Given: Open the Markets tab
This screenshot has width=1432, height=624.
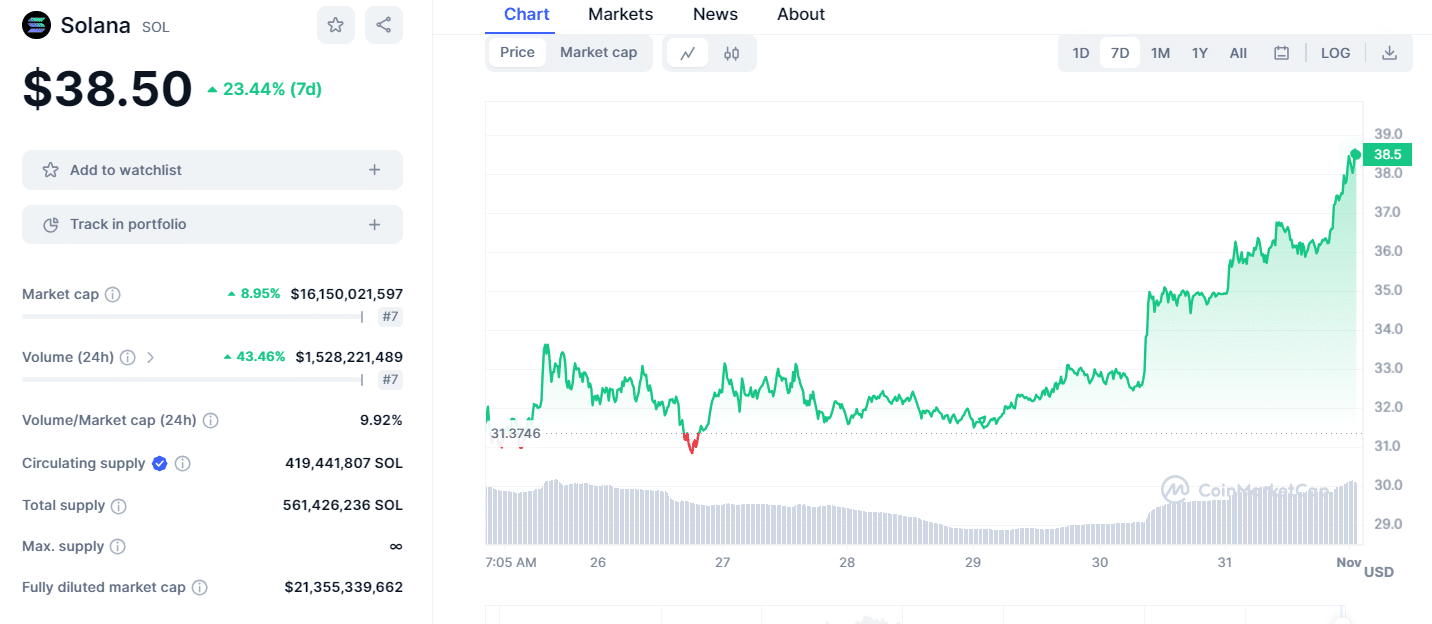Looking at the screenshot, I should click(620, 14).
